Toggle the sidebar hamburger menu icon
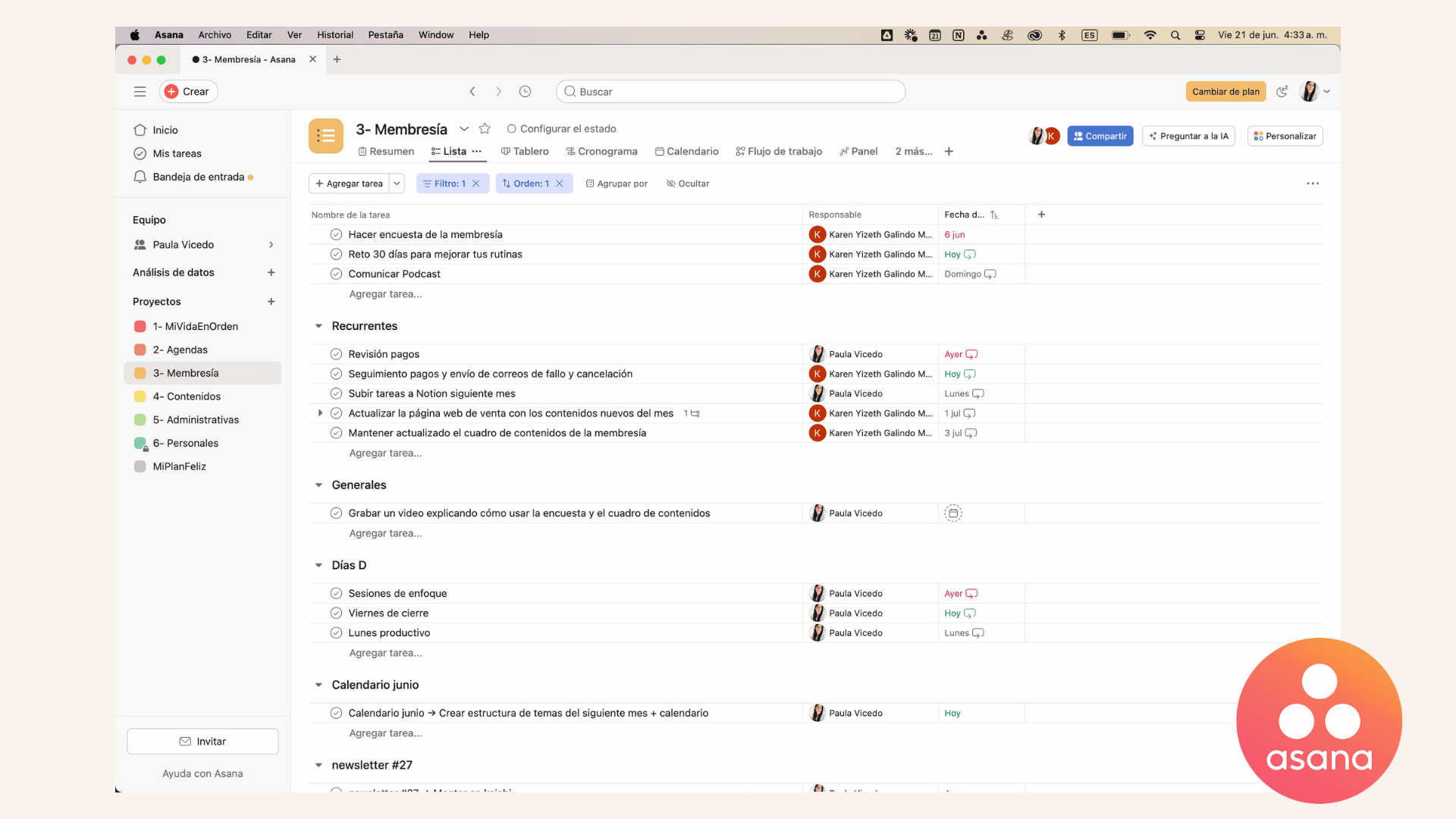This screenshot has width=1456, height=819. coord(140,92)
